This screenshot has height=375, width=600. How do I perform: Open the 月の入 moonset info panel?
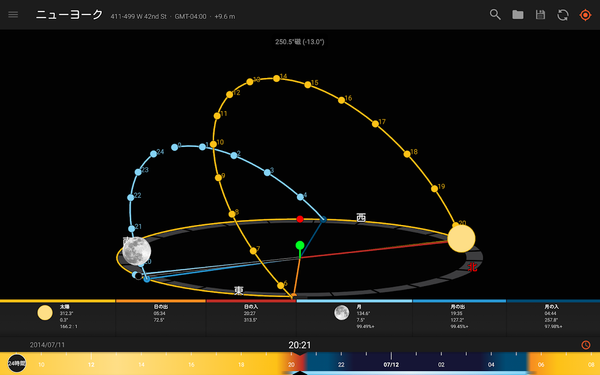pyautogui.click(x=553, y=318)
